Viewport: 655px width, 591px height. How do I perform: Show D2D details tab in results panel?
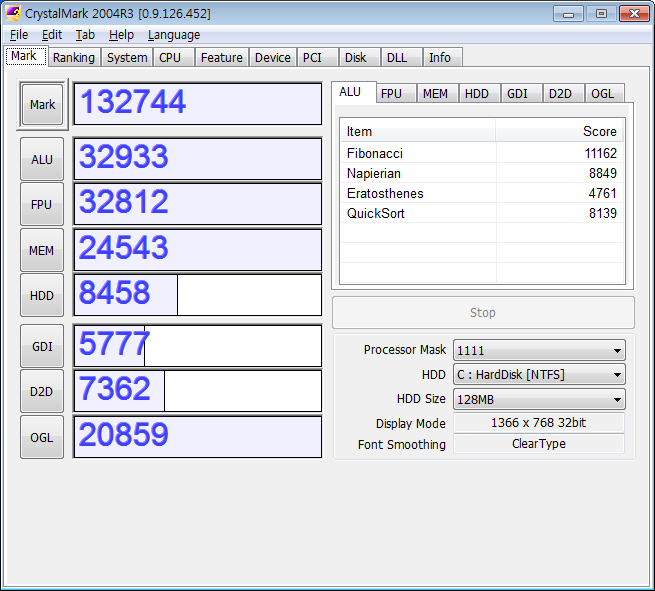(563, 94)
